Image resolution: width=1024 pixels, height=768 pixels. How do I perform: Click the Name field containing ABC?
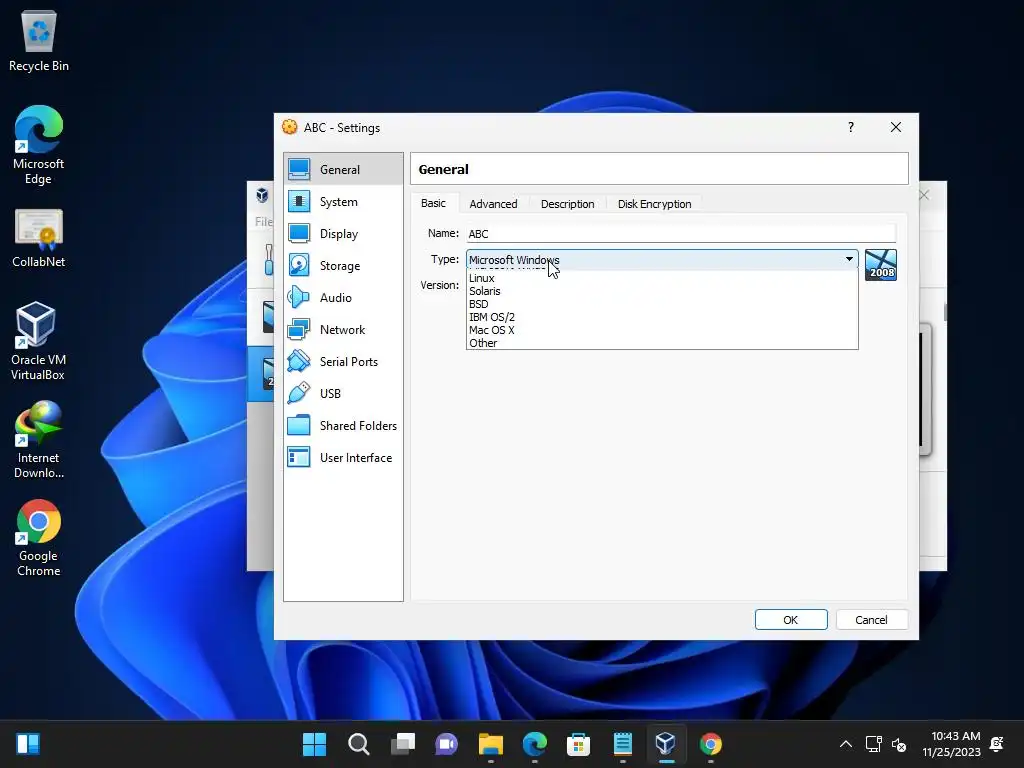click(681, 234)
